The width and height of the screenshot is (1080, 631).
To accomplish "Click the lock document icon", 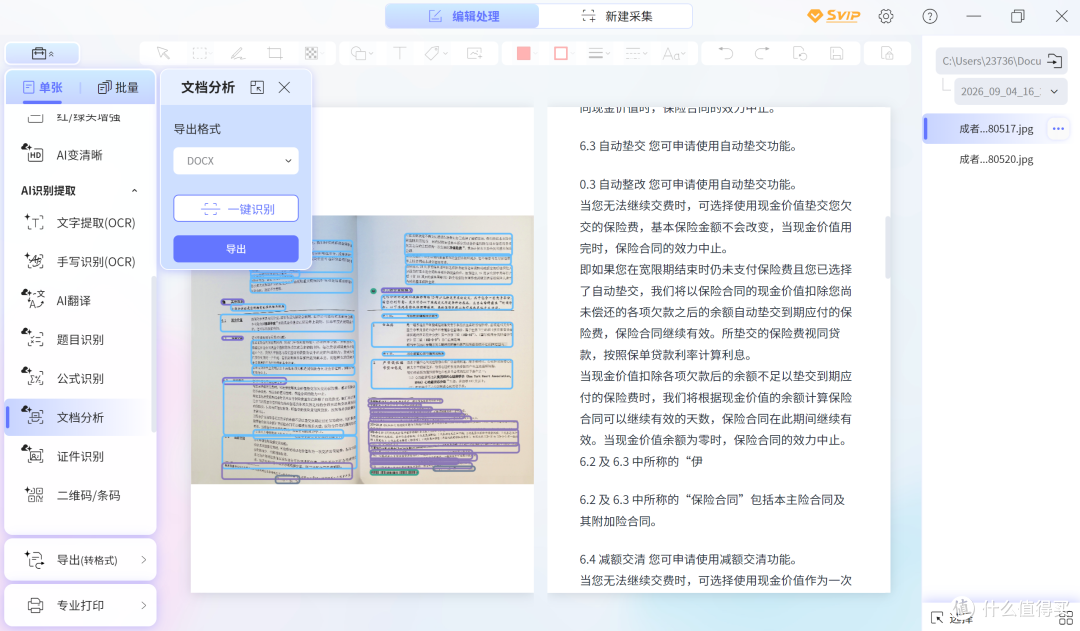I will tap(887, 53).
